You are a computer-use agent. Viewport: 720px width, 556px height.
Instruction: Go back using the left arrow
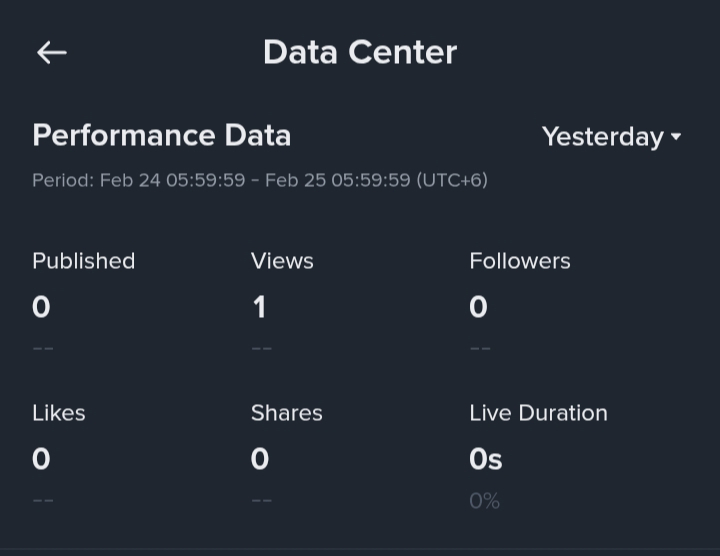pos(52,53)
